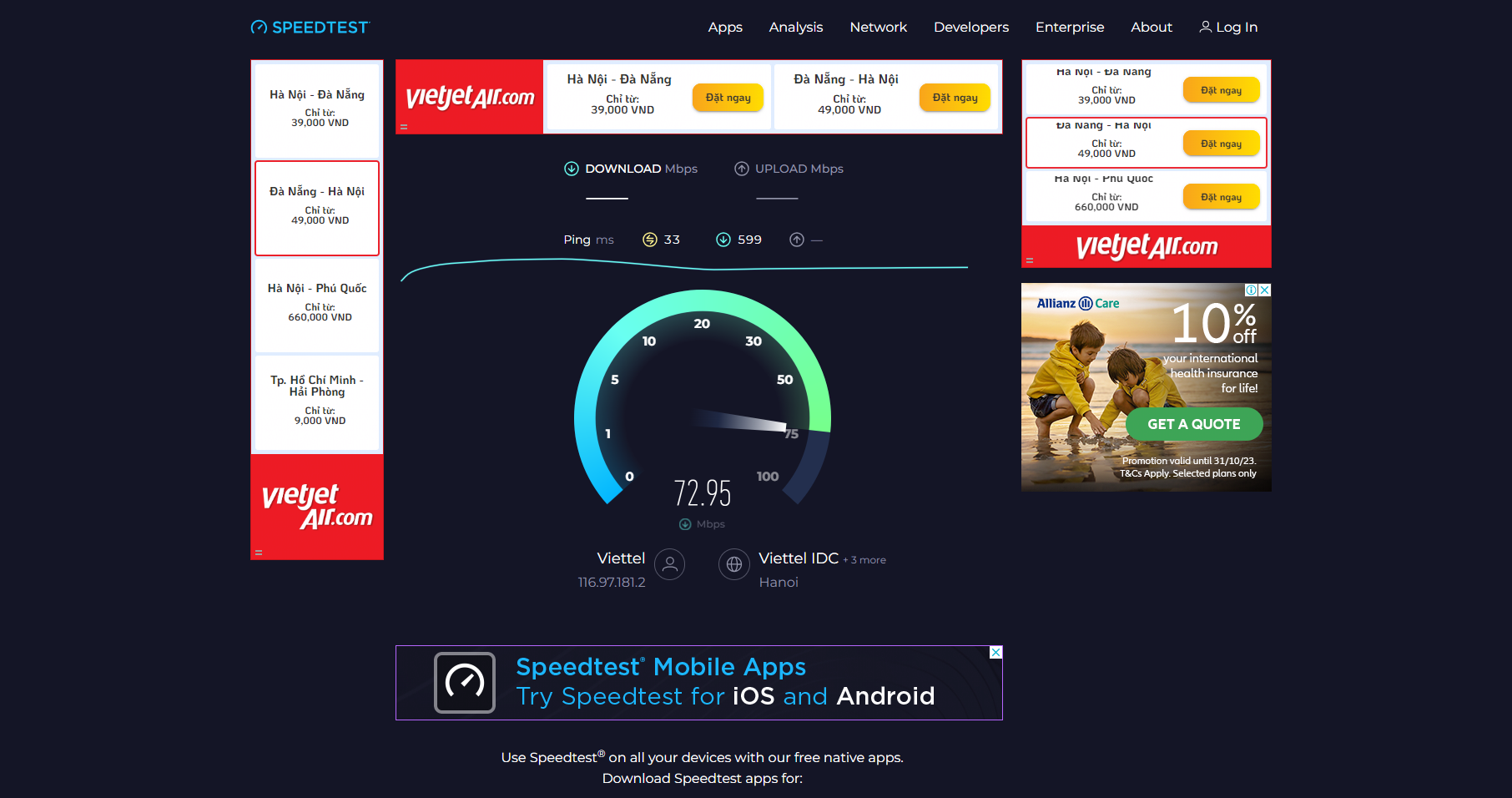The height and width of the screenshot is (798, 1512).
Task: Click the Đặt ngay button for Đà Nẵng - Hà Nội top banner
Action: tap(955, 98)
